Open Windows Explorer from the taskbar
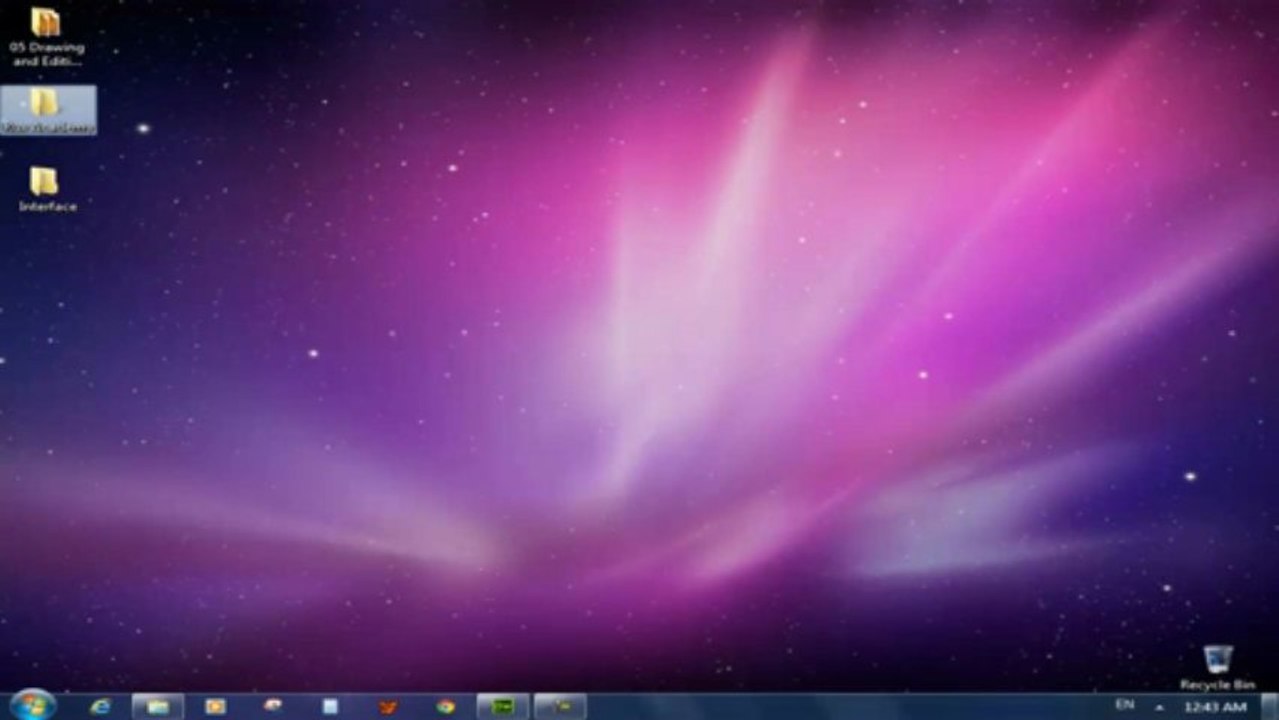The width and height of the screenshot is (1279, 720). pos(158,707)
